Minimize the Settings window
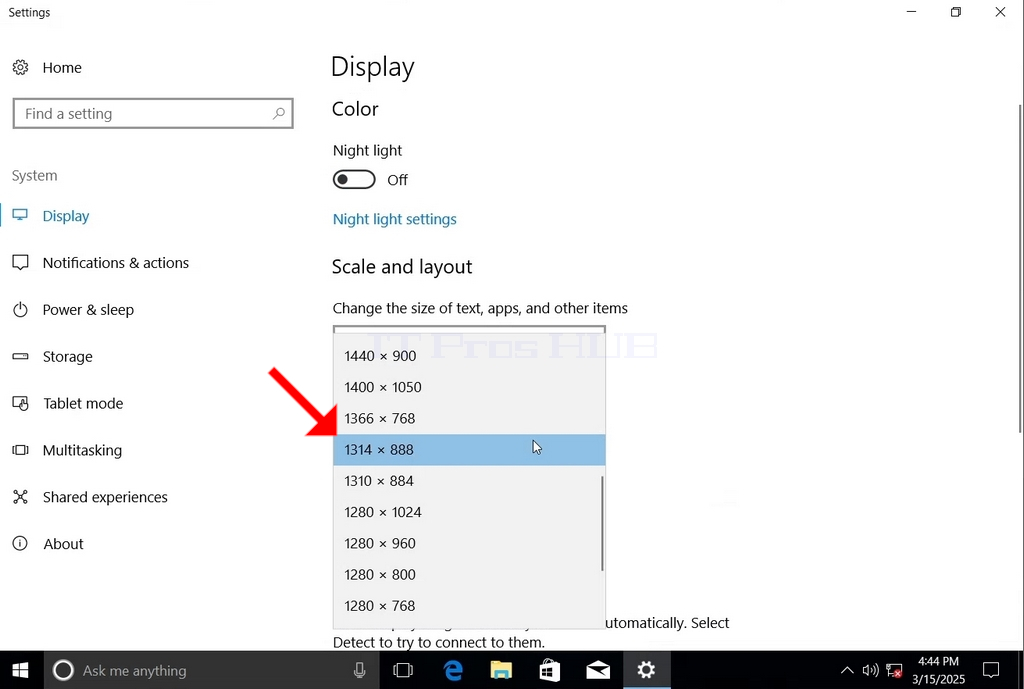This screenshot has height=689, width=1024. coord(912,12)
